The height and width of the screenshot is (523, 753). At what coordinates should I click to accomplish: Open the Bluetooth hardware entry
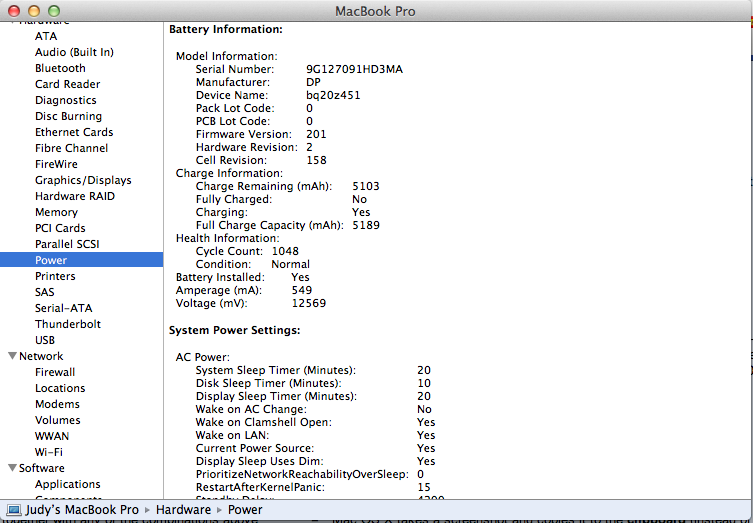[60, 68]
